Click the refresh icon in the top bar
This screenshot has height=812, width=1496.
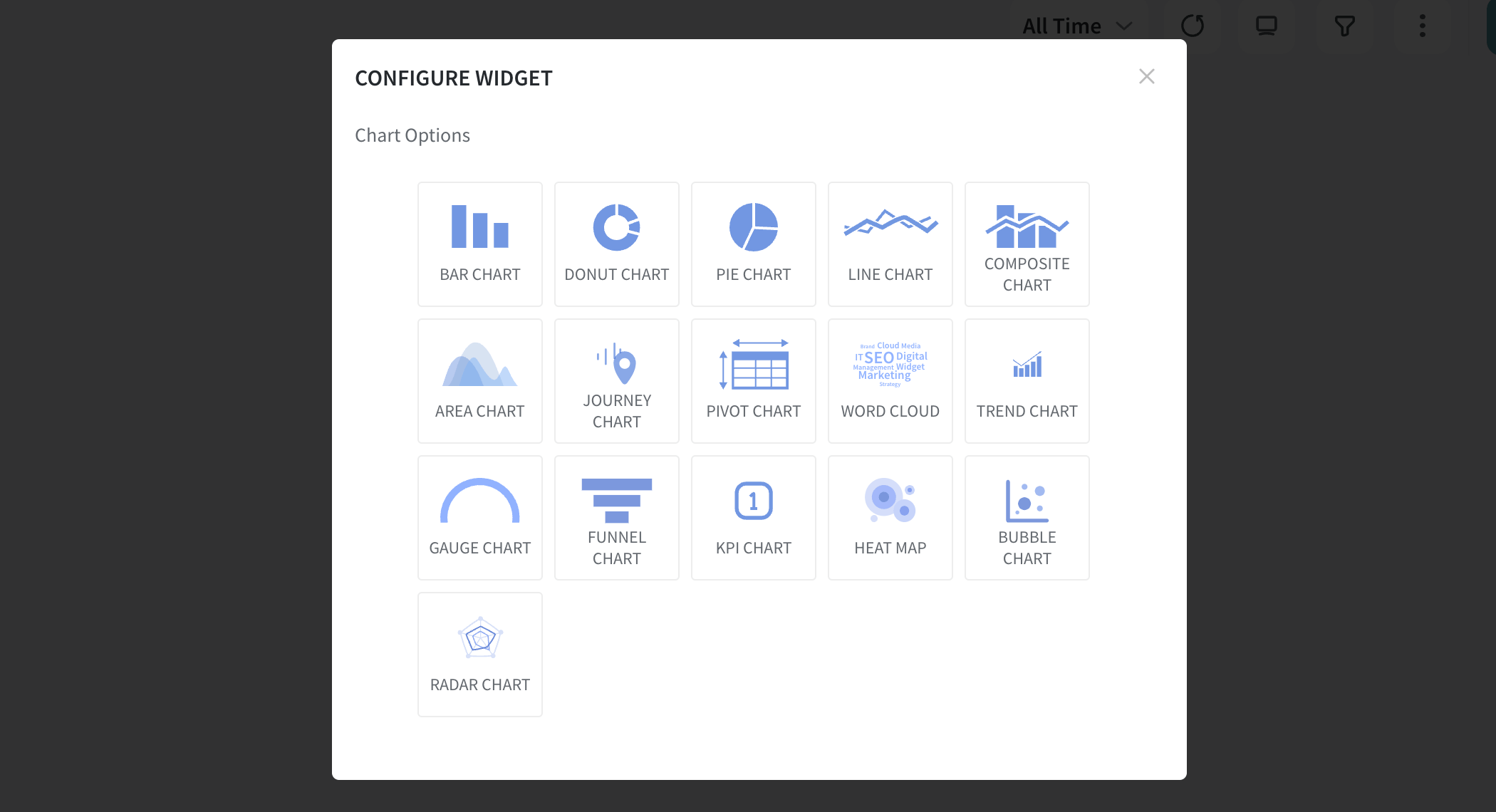[1193, 26]
